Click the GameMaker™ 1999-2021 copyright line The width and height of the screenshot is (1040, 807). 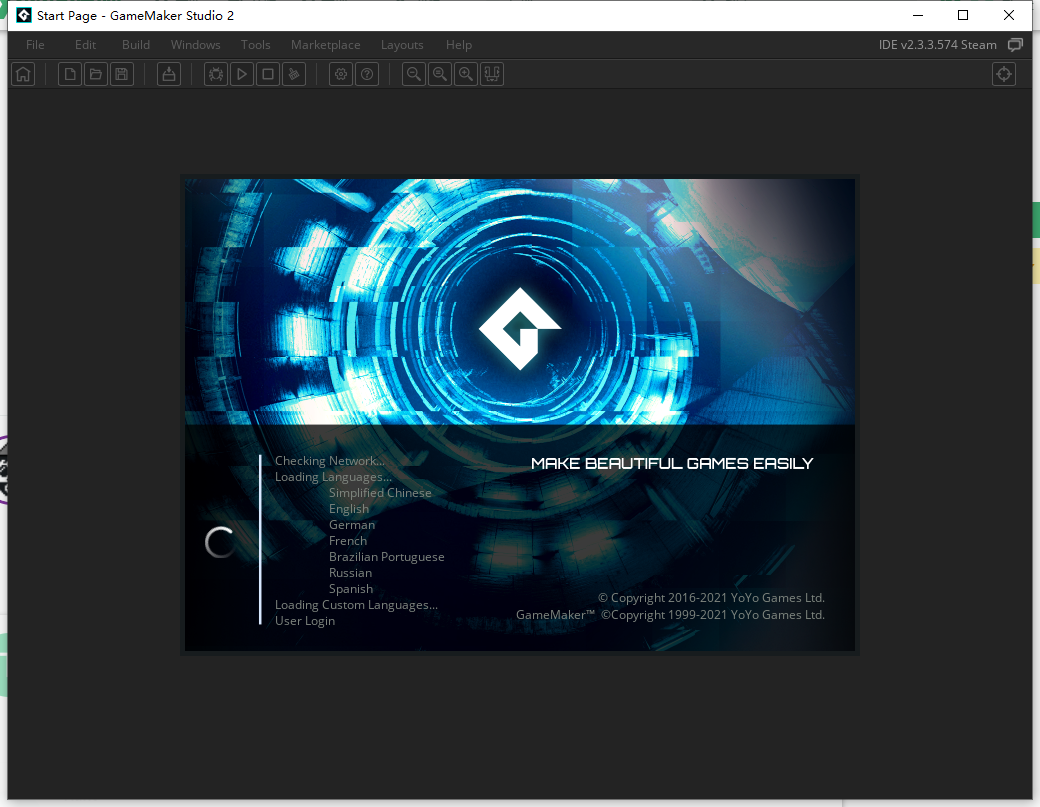(x=671, y=615)
